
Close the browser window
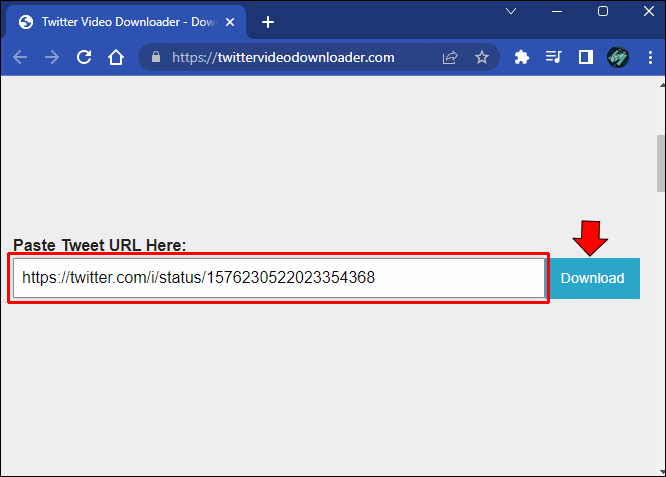pos(649,11)
